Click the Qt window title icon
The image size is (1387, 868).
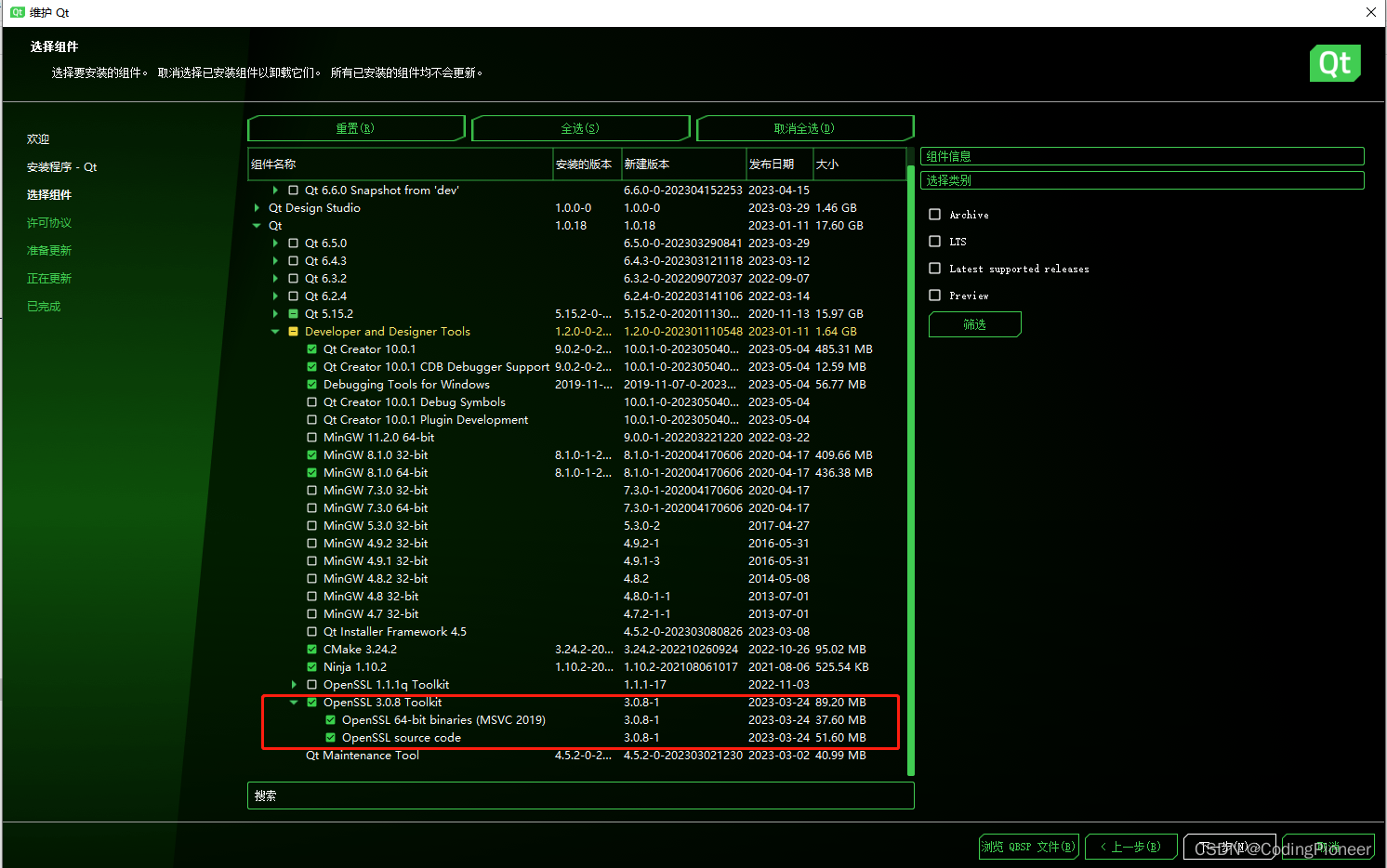(18, 12)
